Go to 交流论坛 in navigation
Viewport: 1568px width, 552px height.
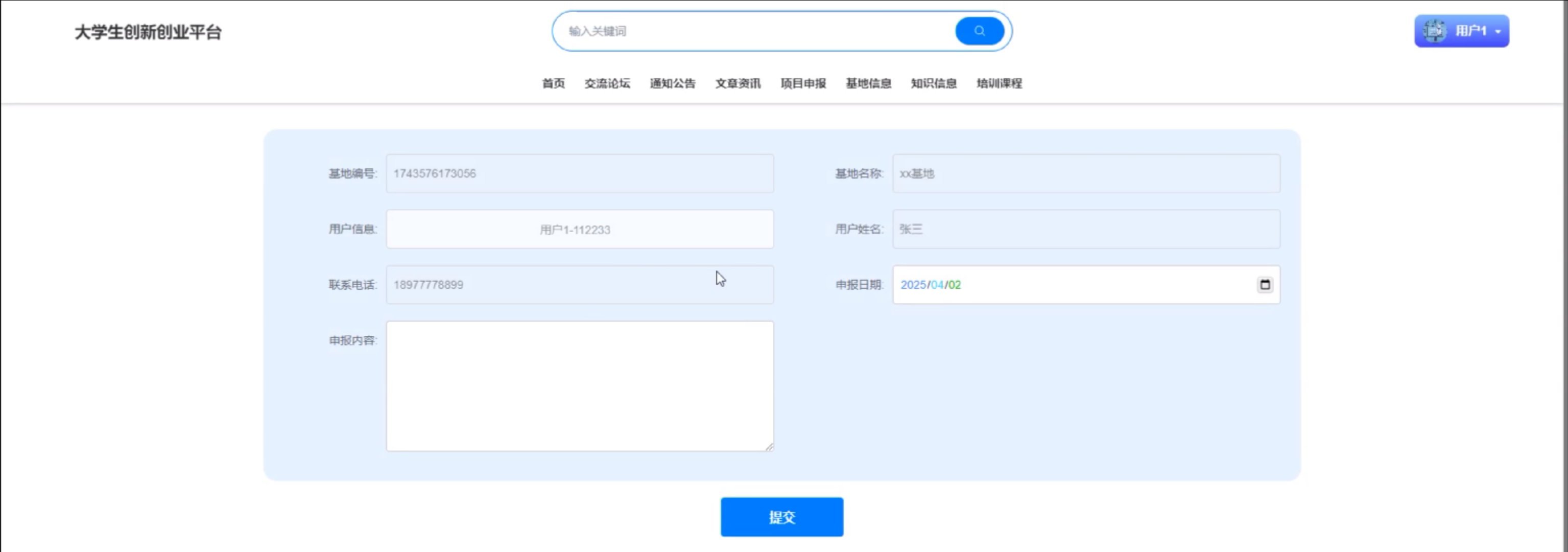pyautogui.click(x=607, y=83)
